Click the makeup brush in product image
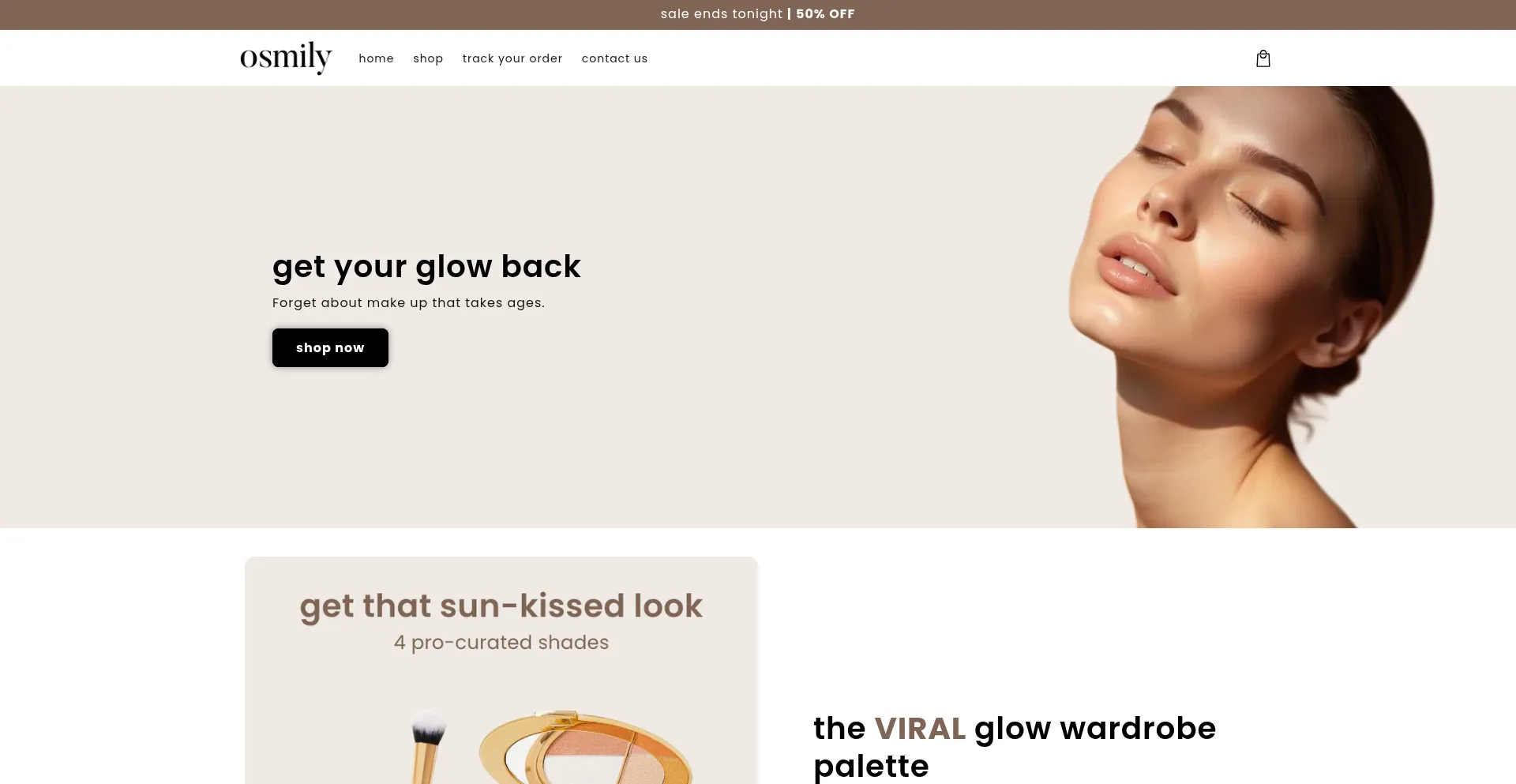1516x784 pixels. click(428, 746)
